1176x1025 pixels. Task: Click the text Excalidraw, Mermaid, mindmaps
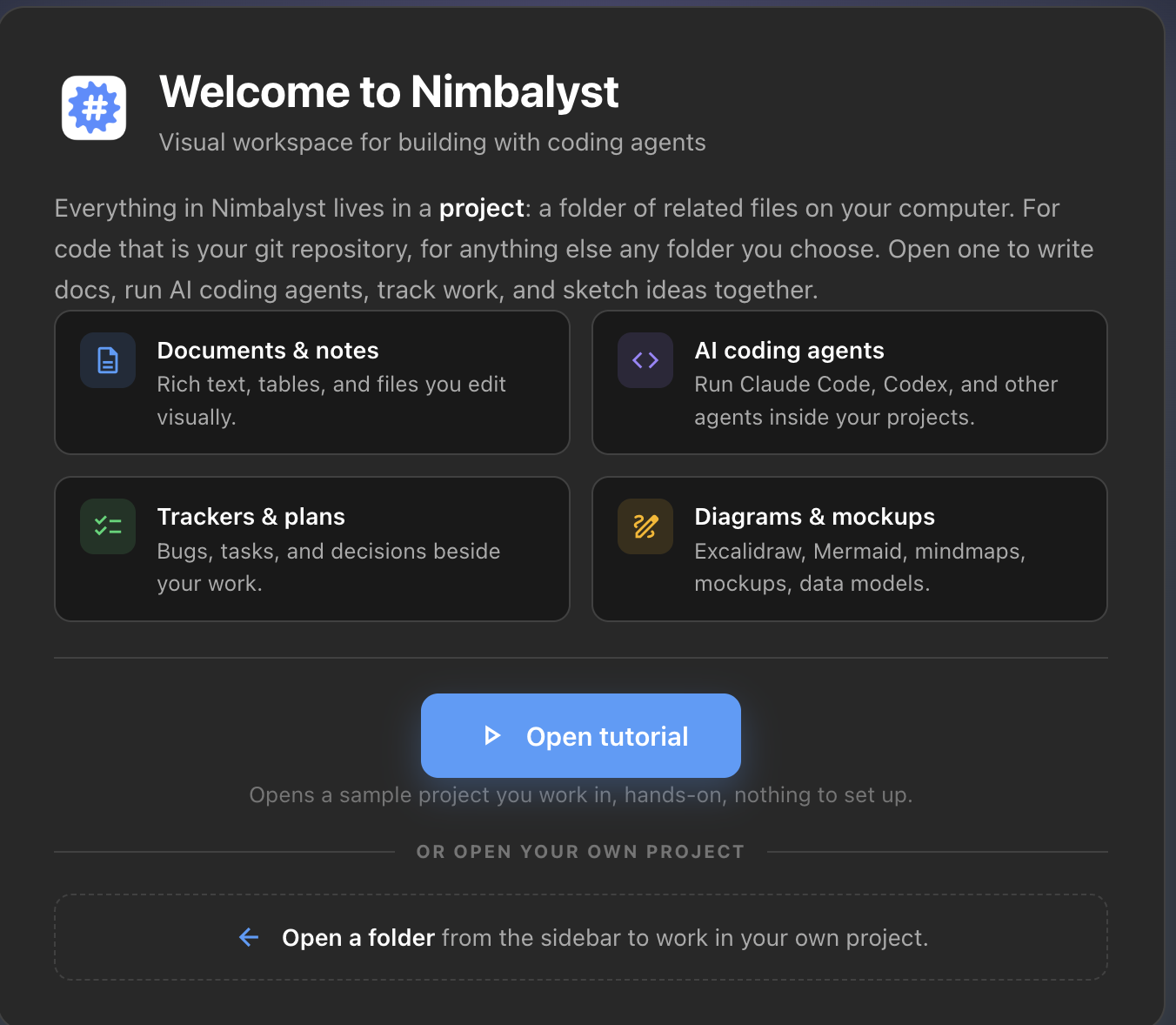coord(860,551)
